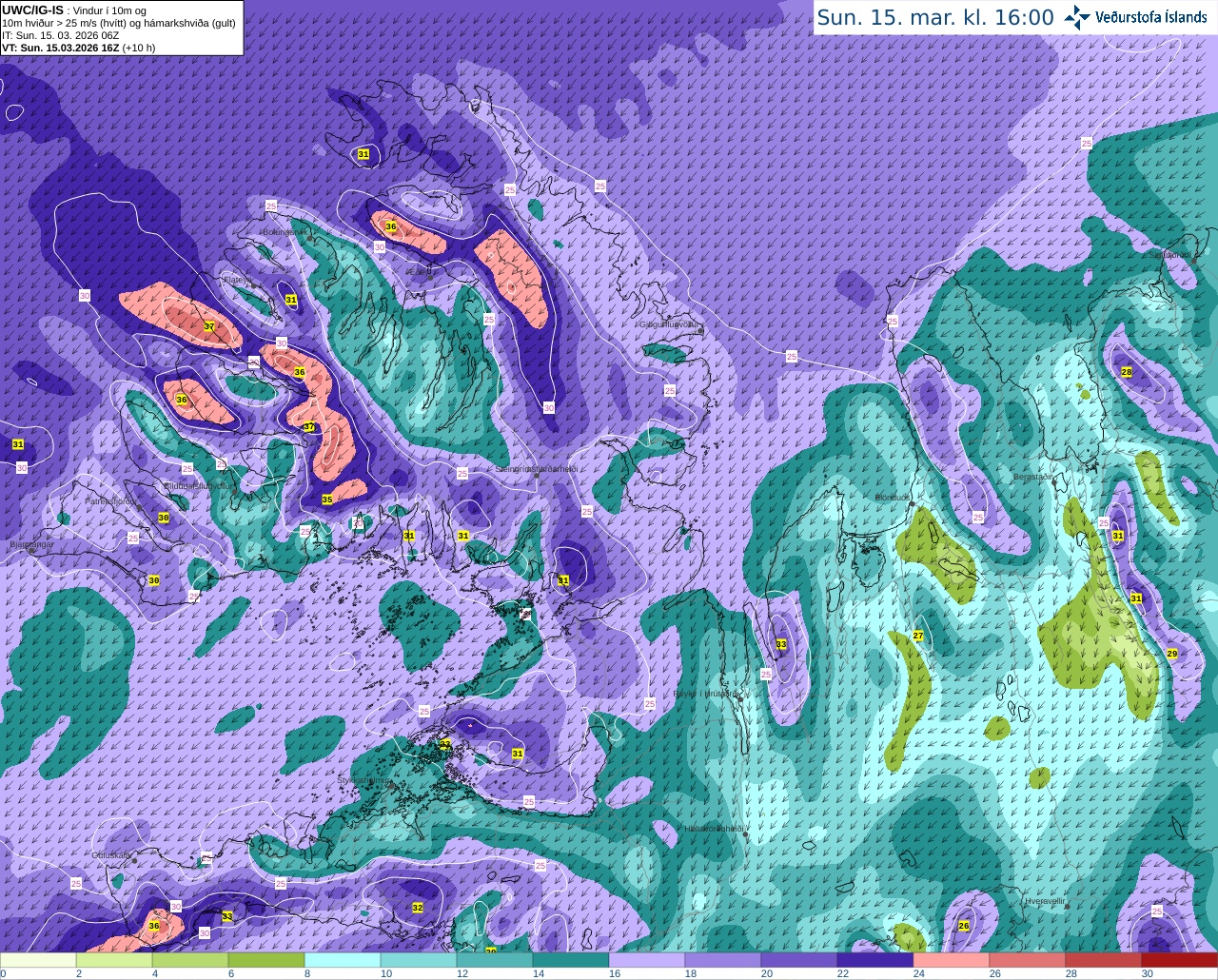This screenshot has width=1218, height=980.
Task: Pick the red 28–30 legend swatch
Action: [x=1104, y=960]
